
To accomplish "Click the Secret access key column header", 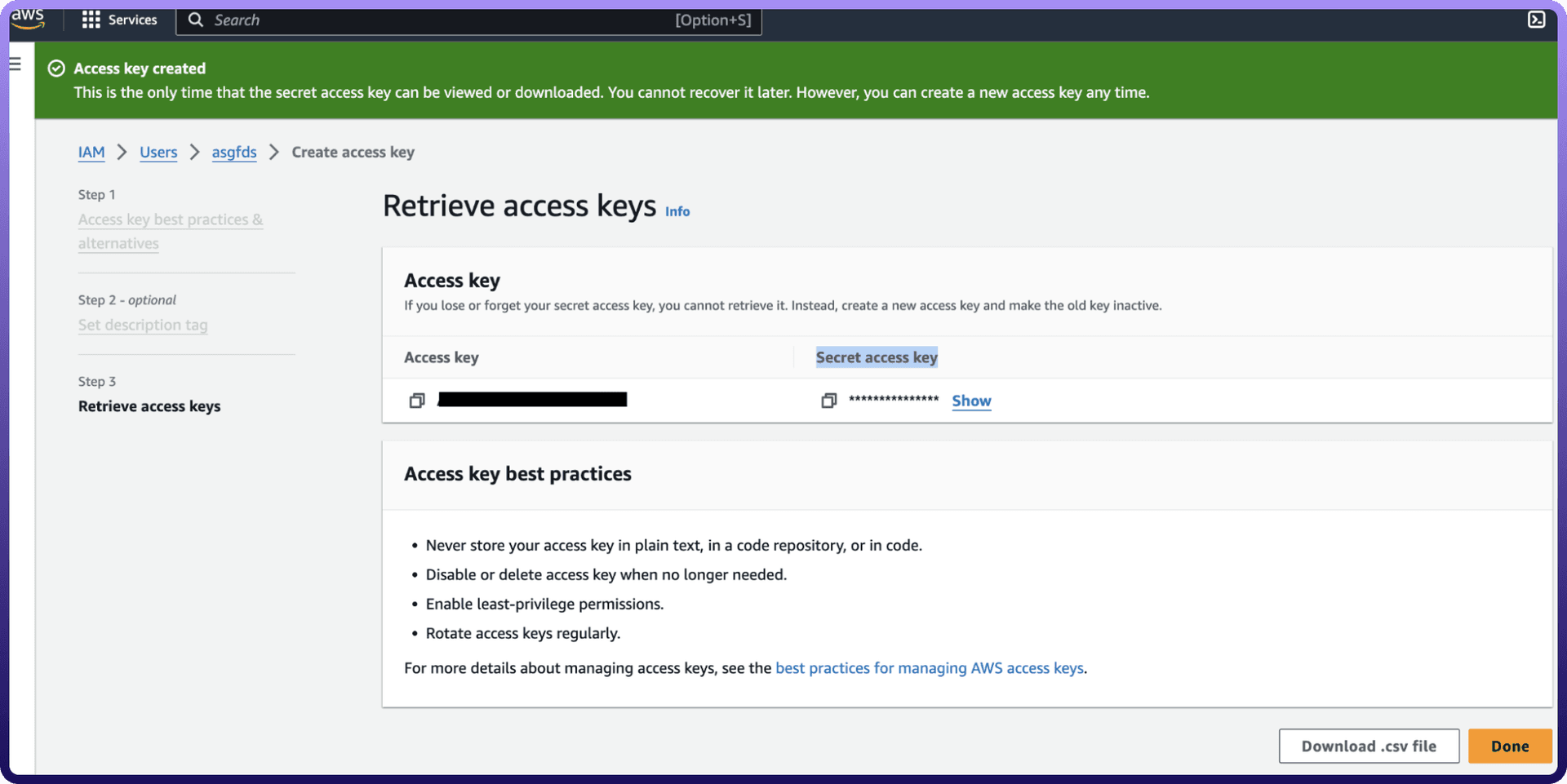I will [x=877, y=357].
